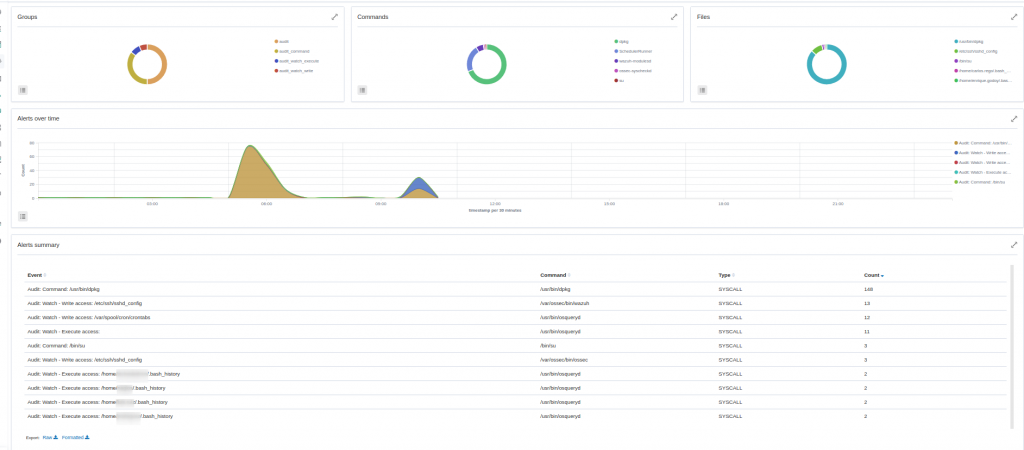This screenshot has height=450, width=1024.
Task: Export alerts summary as Raw
Action: coord(50,437)
